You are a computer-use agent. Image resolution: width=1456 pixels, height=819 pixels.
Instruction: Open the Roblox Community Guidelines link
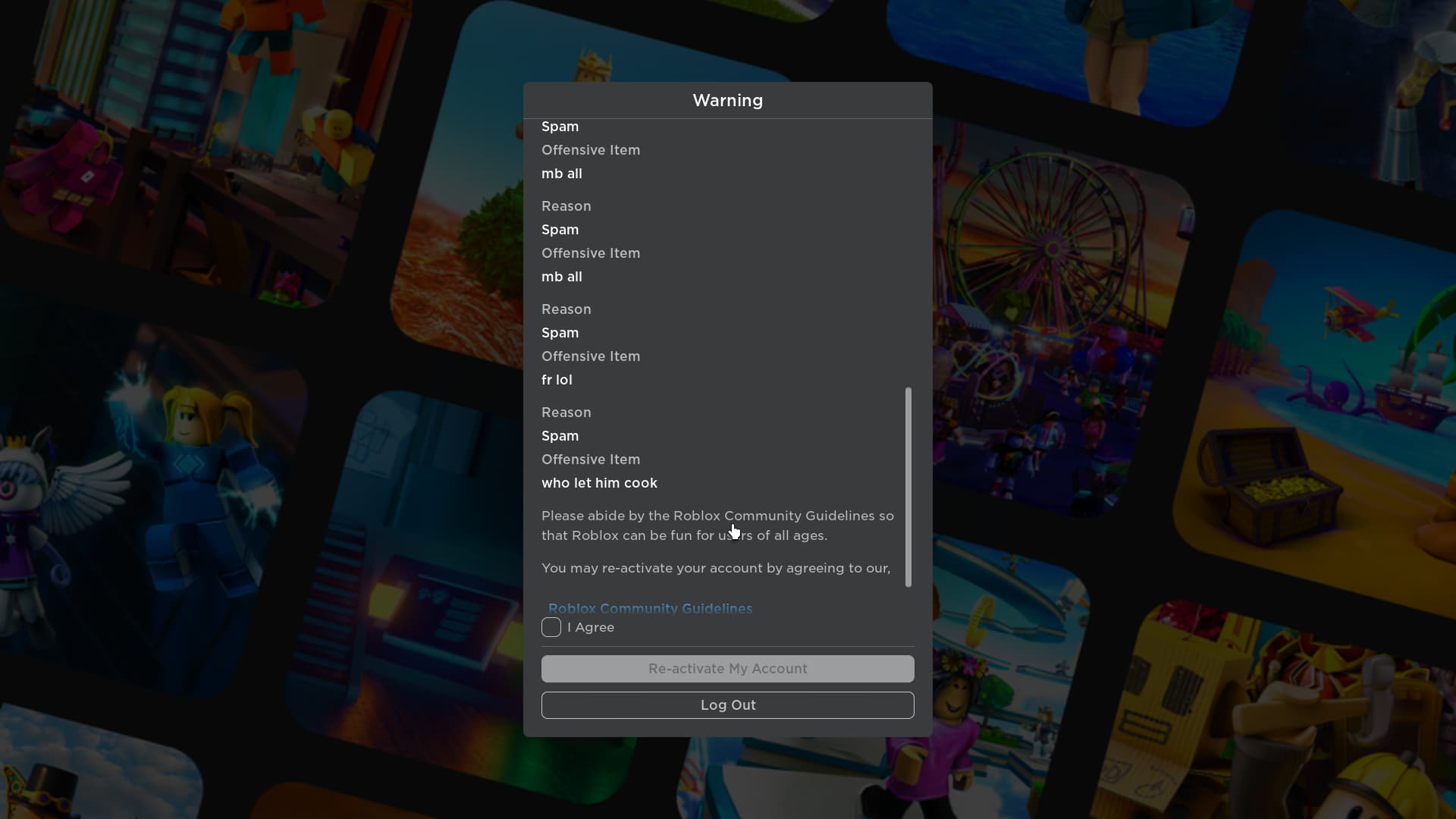(x=651, y=609)
